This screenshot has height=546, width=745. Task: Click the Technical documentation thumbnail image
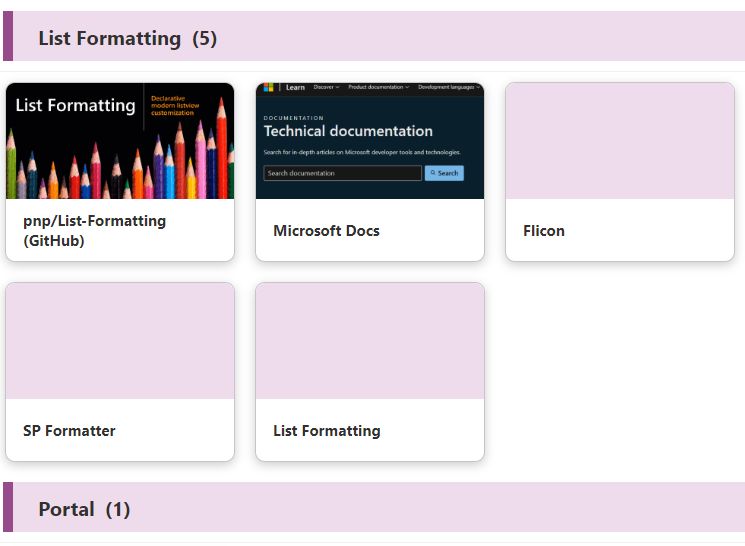point(370,141)
